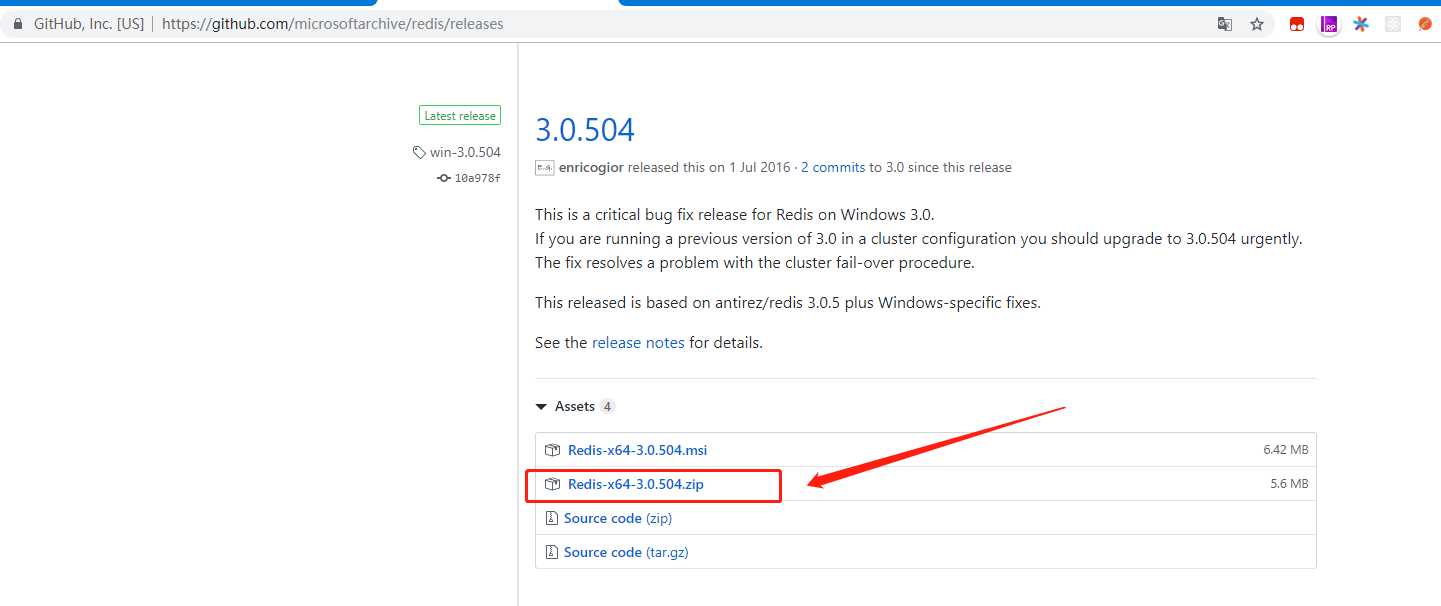
Task: Click the file icon for Source code (tar.gz)
Action: [x=551, y=552]
